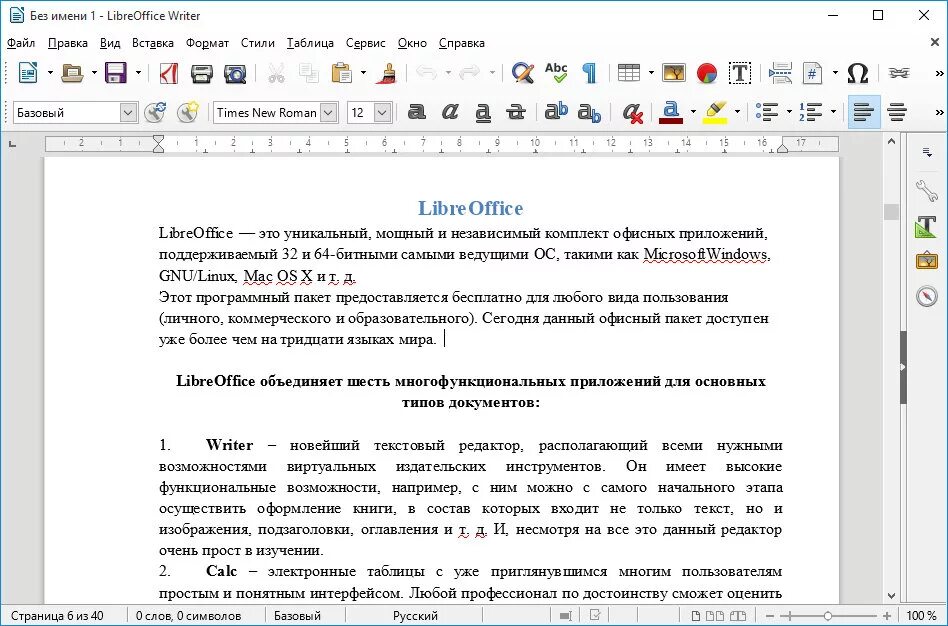The width and height of the screenshot is (948, 626).
Task: Open sidebar Gallery icon
Action: [x=926, y=261]
